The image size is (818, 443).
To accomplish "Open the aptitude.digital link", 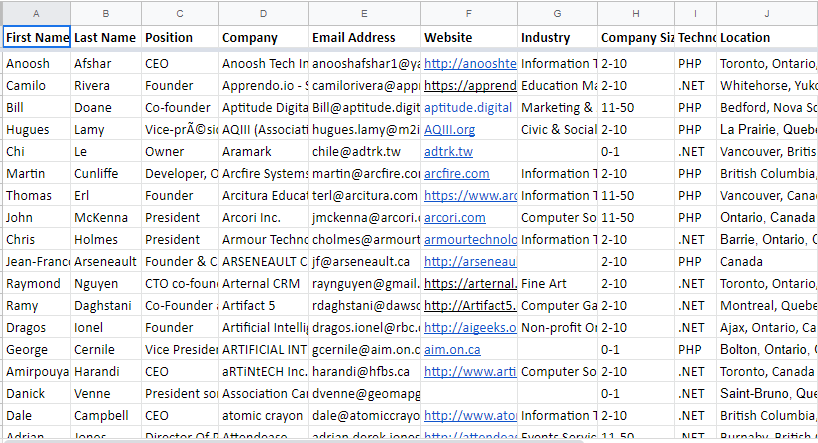I will pyautogui.click(x=468, y=107).
